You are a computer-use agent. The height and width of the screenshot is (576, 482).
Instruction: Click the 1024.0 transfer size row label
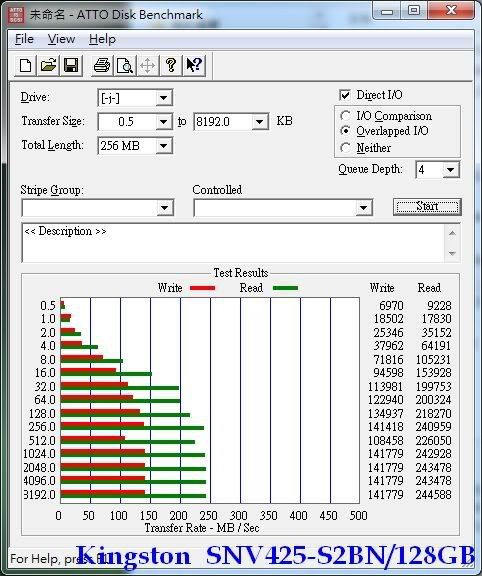click(39, 454)
